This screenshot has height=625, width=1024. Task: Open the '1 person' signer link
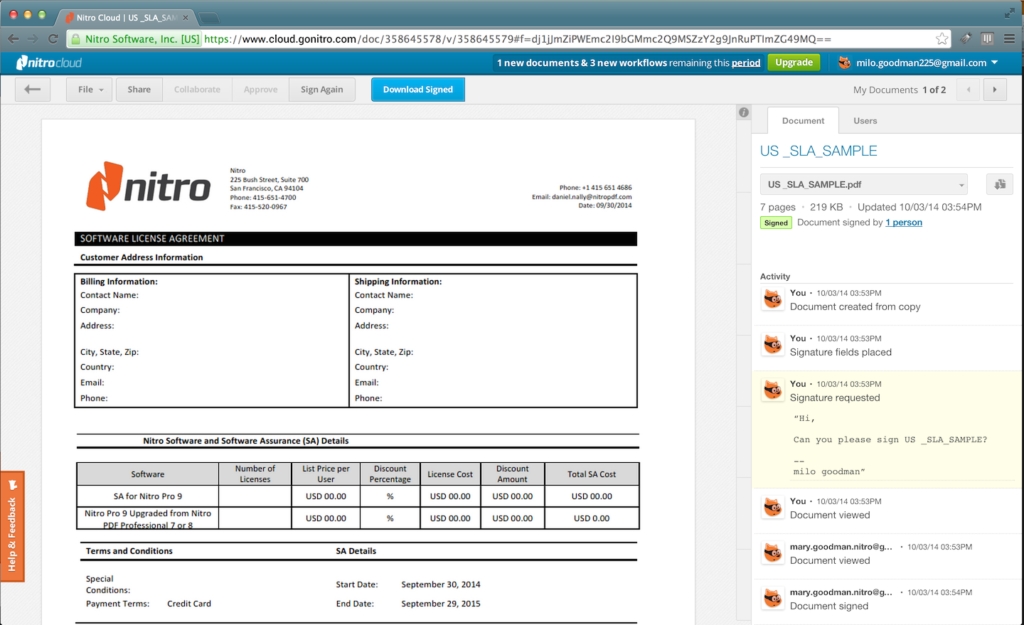tap(903, 222)
